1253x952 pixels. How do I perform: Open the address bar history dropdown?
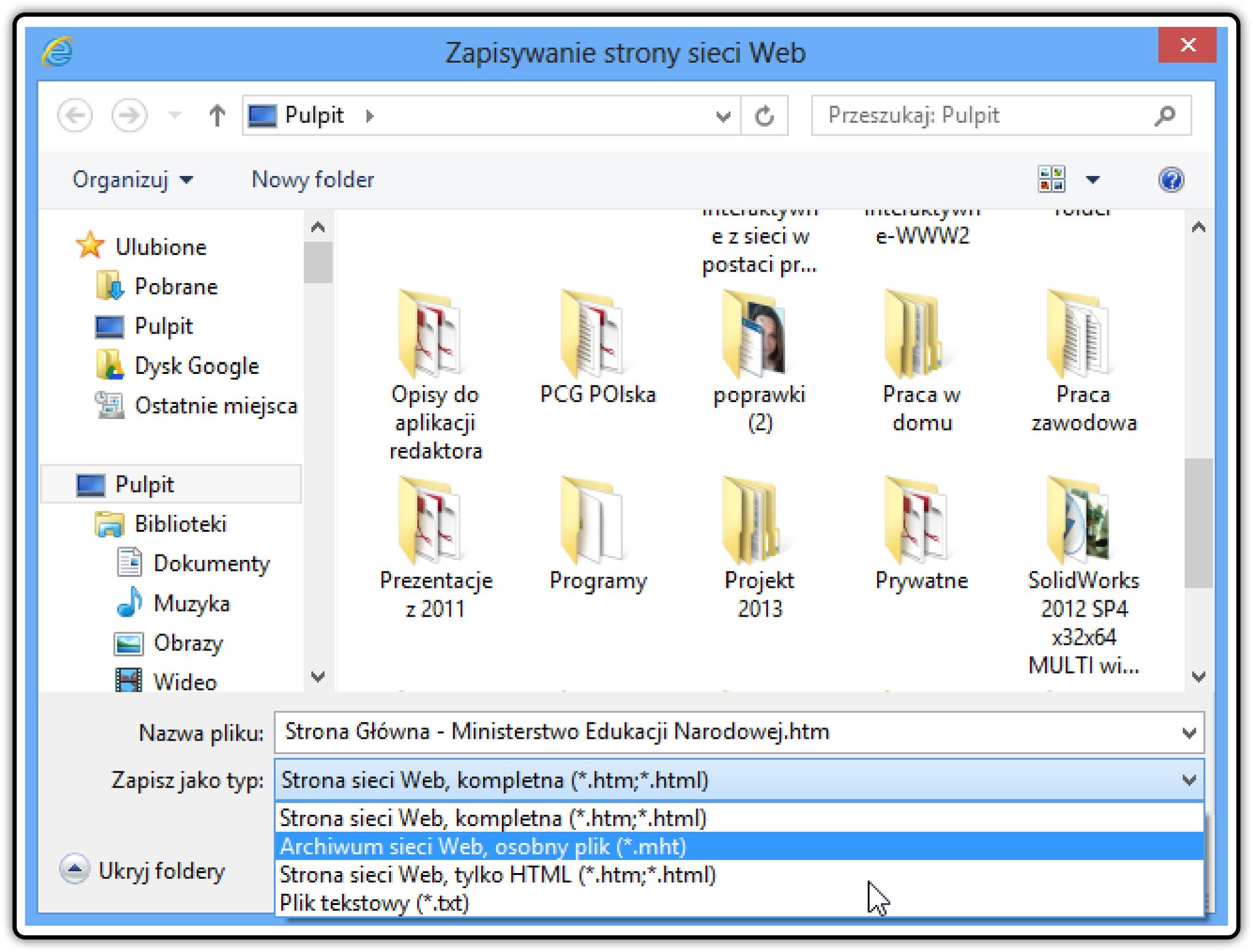pyautogui.click(x=722, y=116)
